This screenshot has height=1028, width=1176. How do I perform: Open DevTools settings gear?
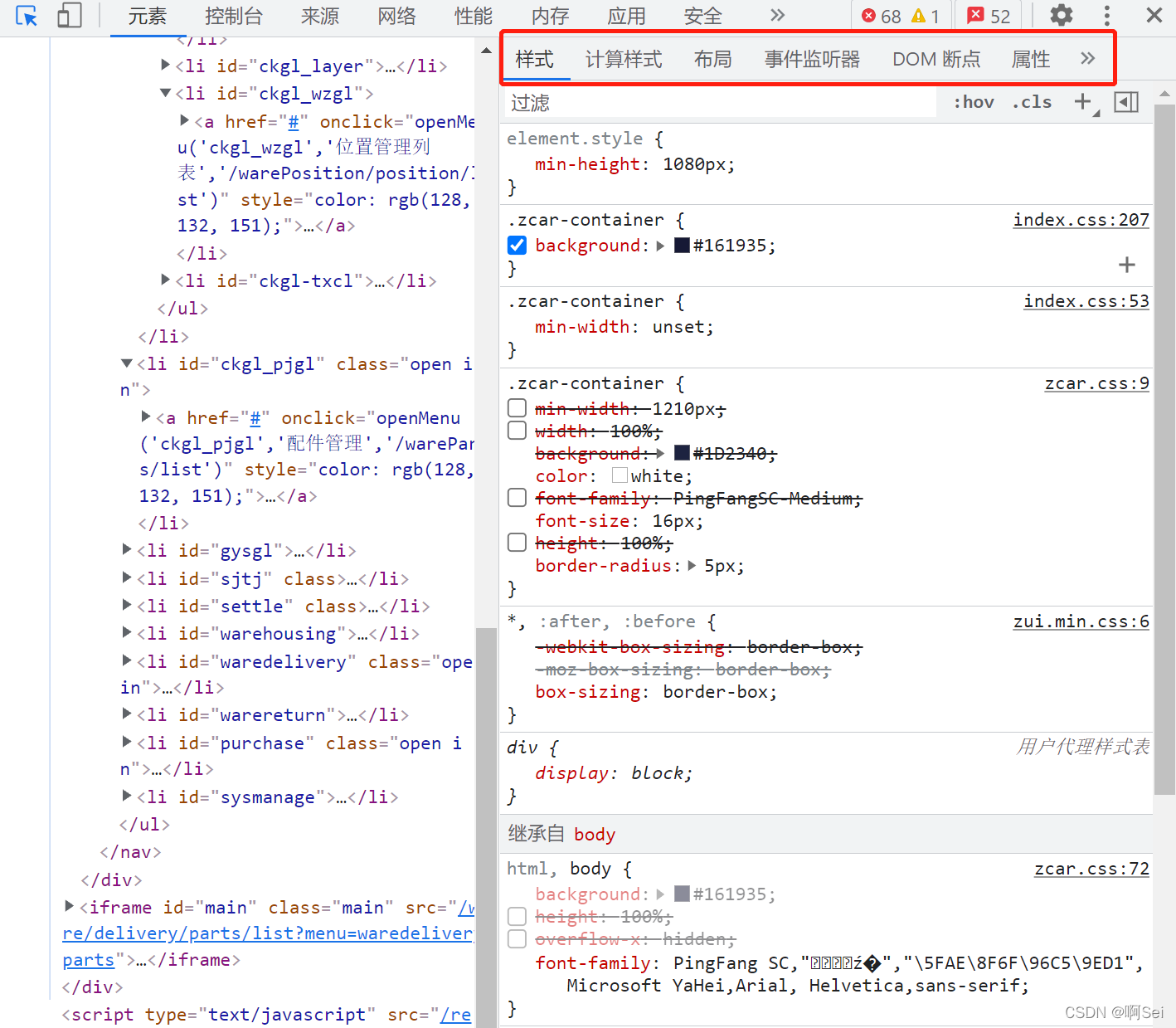[1061, 16]
